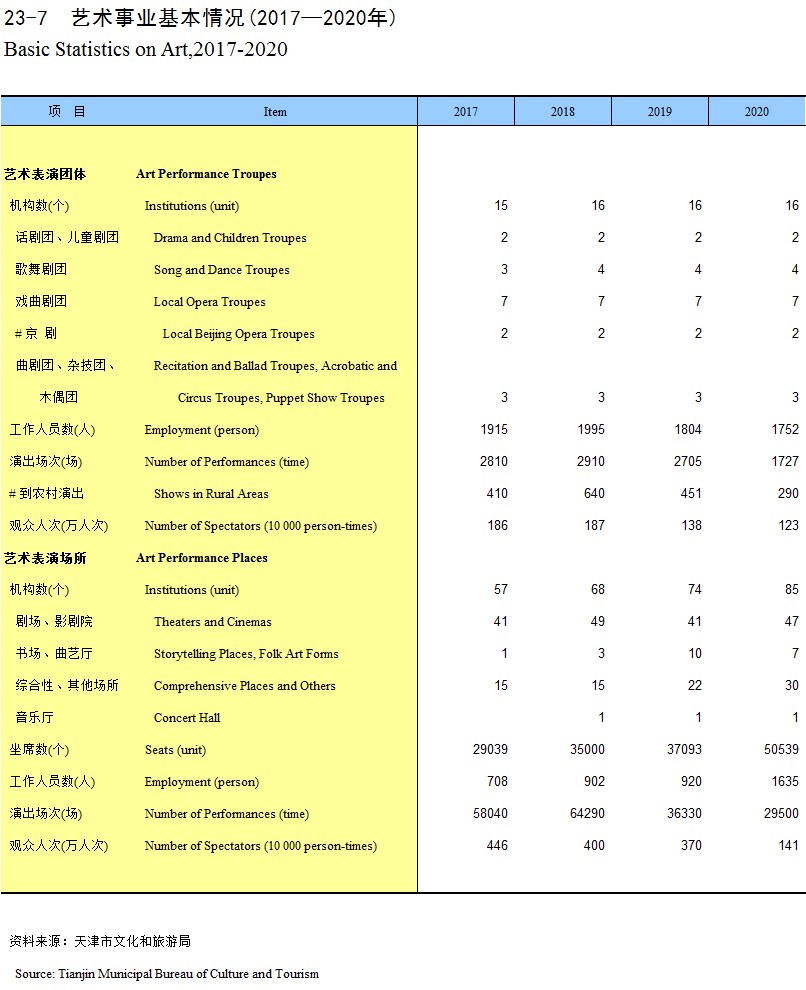Click the 2018 performances value 64290
This screenshot has width=806, height=990.
pos(586,814)
